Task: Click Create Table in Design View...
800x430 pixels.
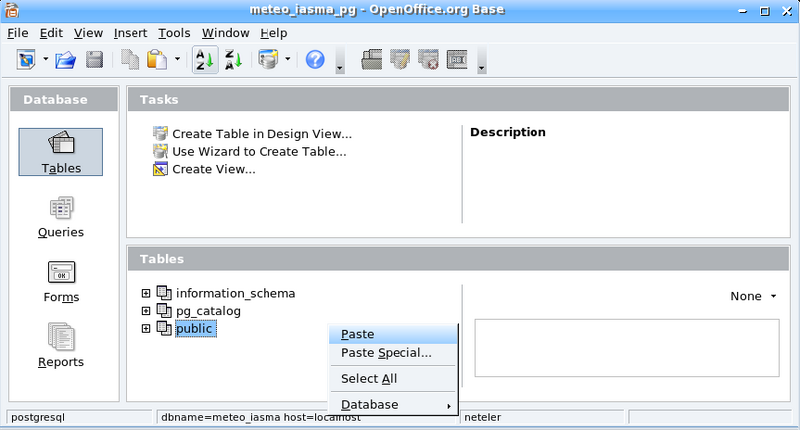Action: 262,133
